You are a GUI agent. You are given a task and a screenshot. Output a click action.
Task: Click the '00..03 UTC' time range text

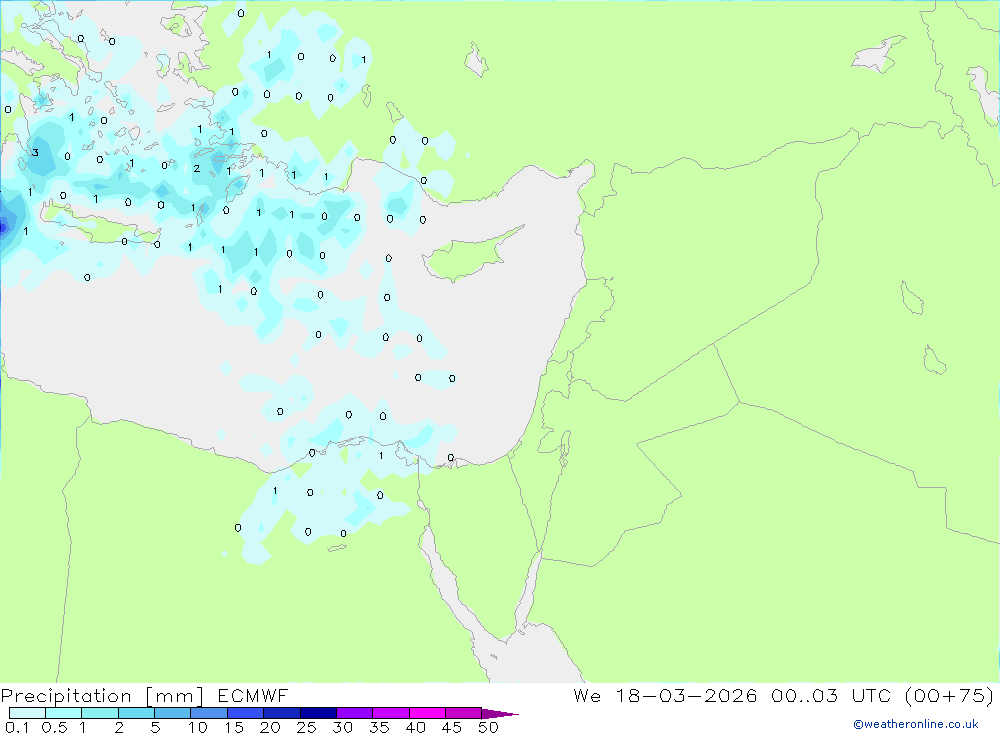830,695
